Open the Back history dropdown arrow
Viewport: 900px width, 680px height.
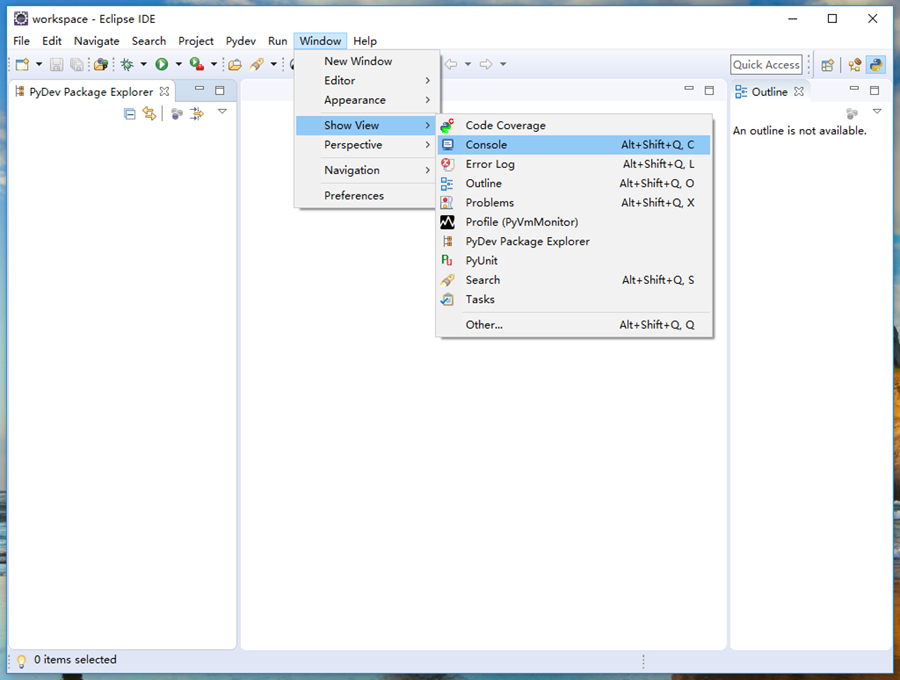click(x=468, y=64)
